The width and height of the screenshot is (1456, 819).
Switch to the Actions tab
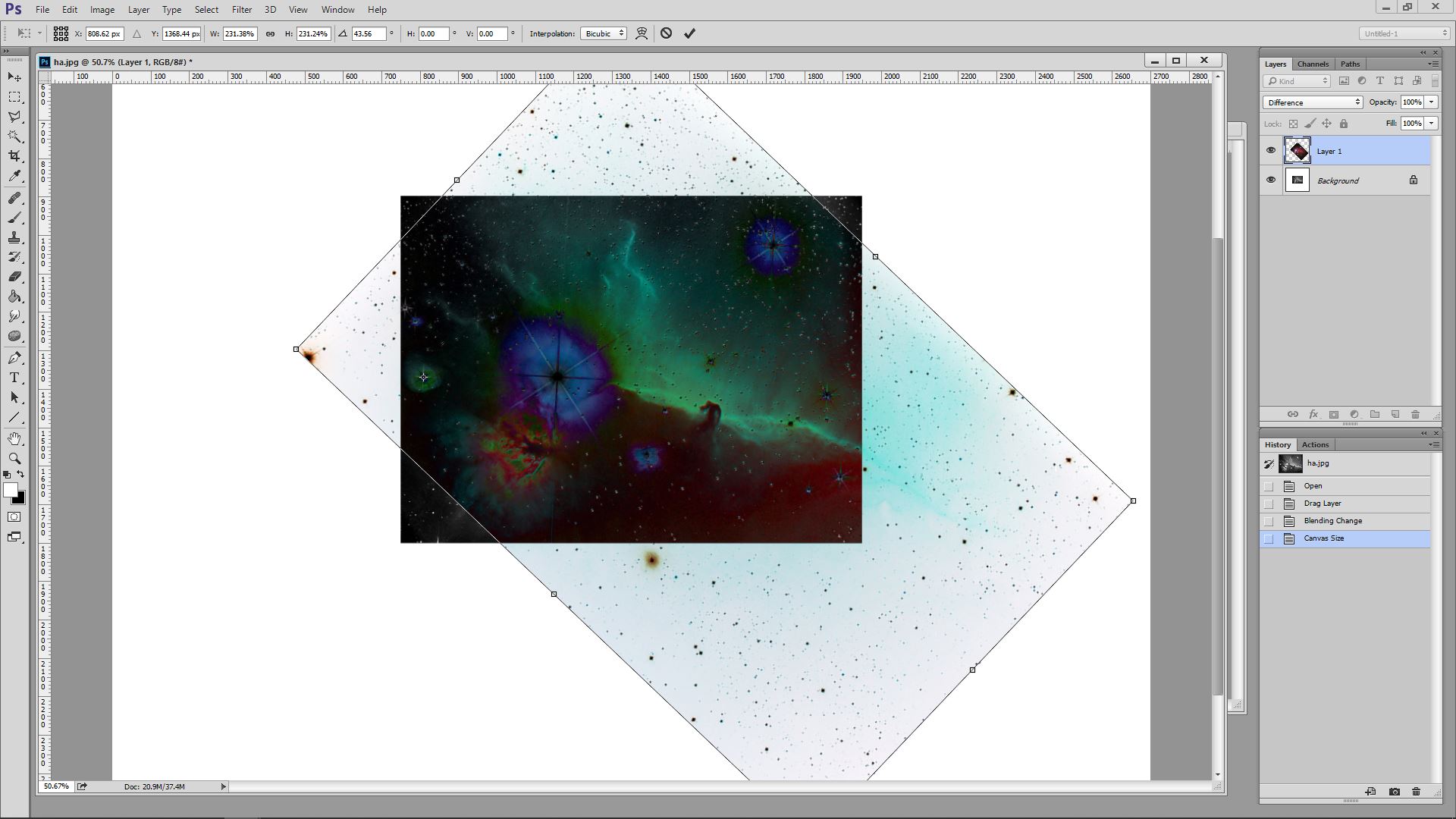pos(1315,444)
